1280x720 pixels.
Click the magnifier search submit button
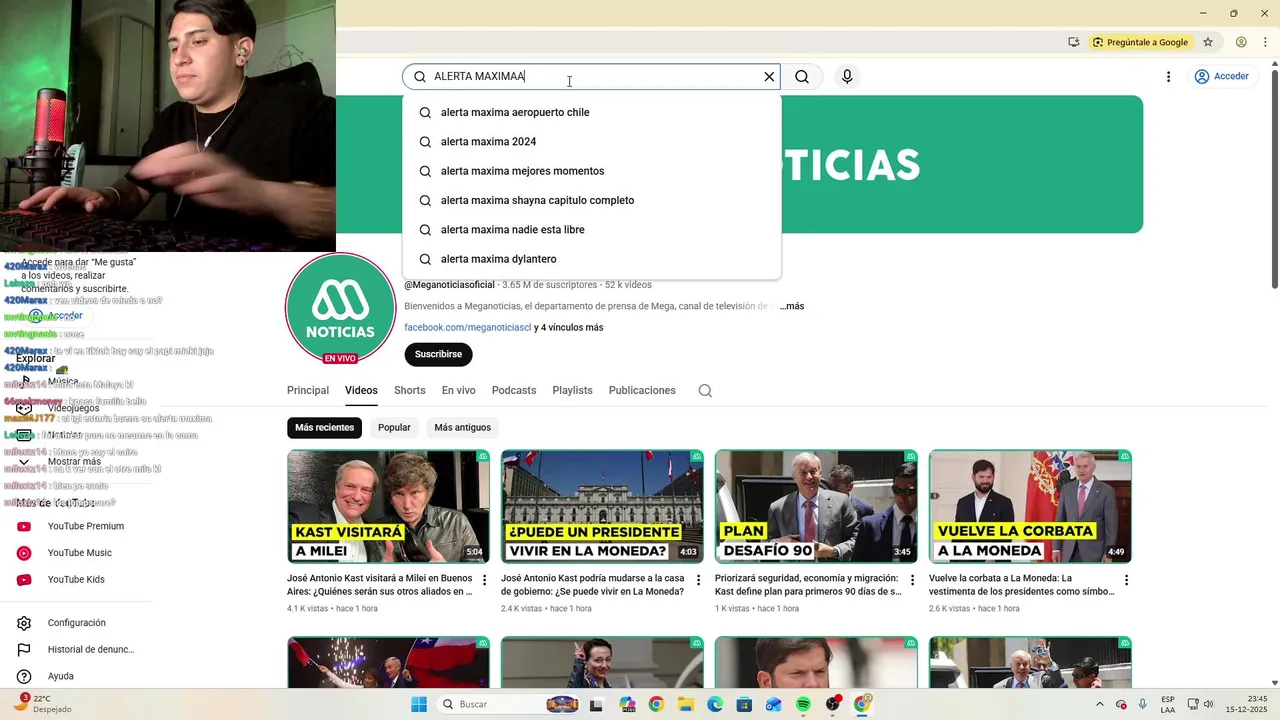click(x=802, y=77)
